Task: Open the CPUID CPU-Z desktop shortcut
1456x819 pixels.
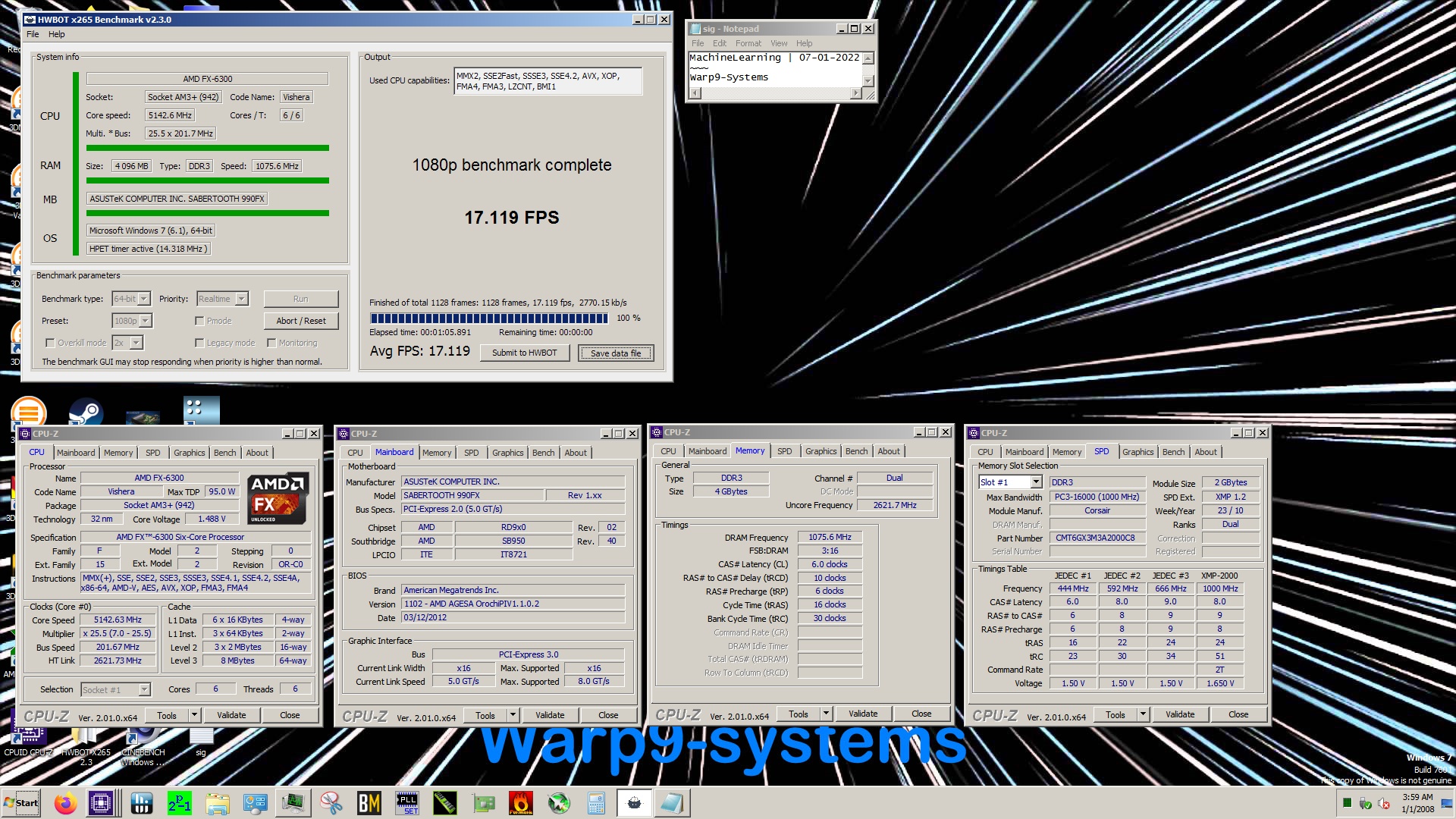Action: [x=28, y=742]
